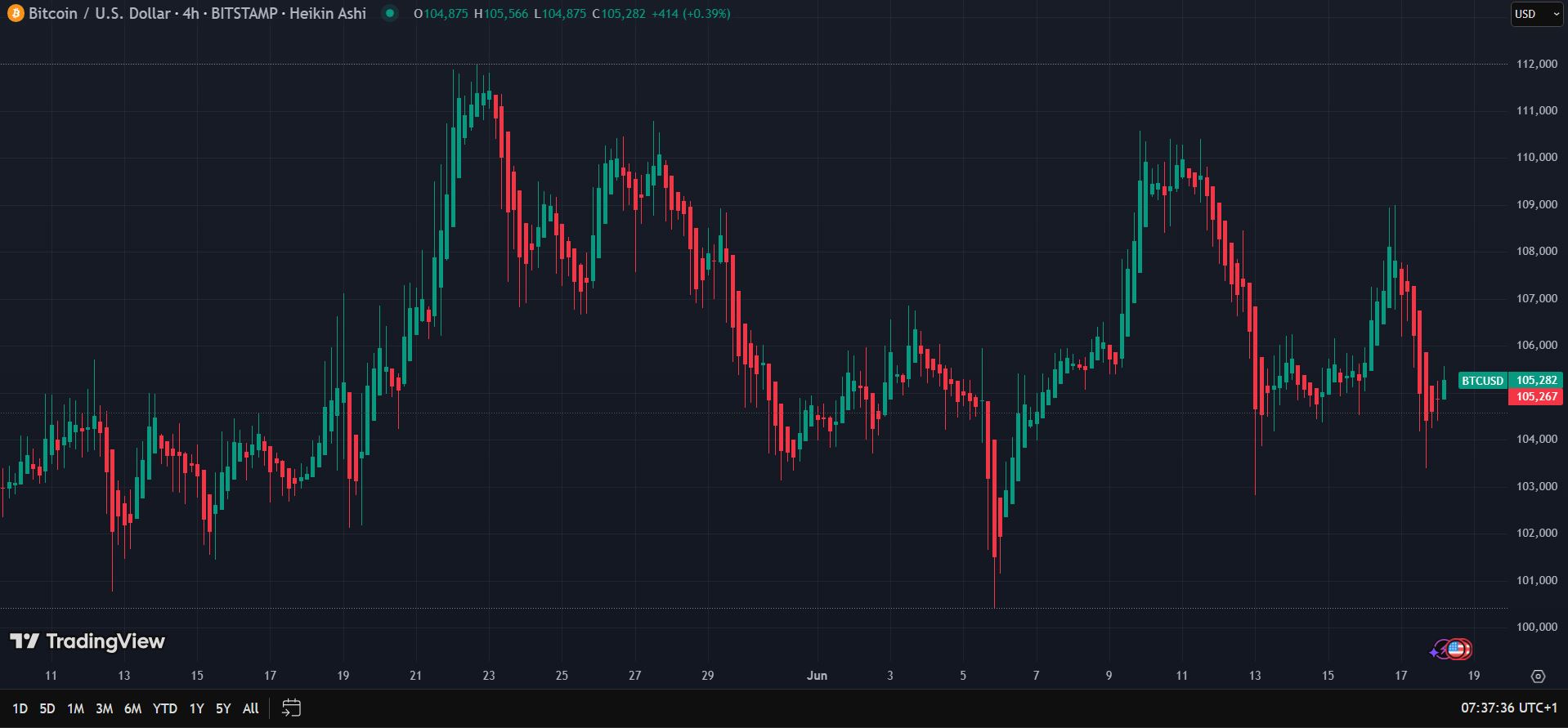Click the C105,282 close value
Viewport: 1568px width, 728px height.
pos(619,14)
